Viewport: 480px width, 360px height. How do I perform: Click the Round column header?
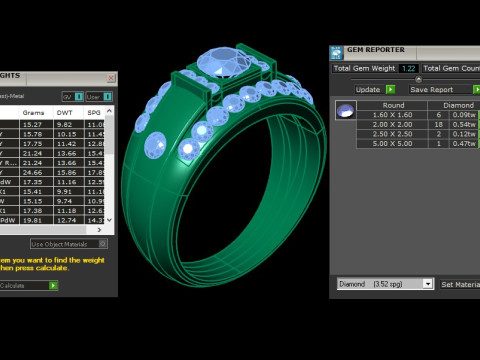tap(393, 105)
